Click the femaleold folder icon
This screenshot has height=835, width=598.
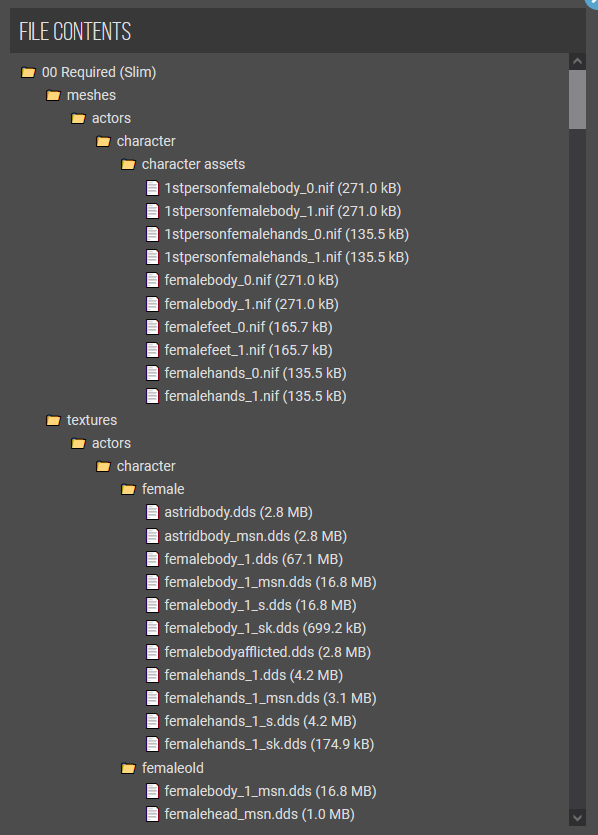click(x=128, y=768)
